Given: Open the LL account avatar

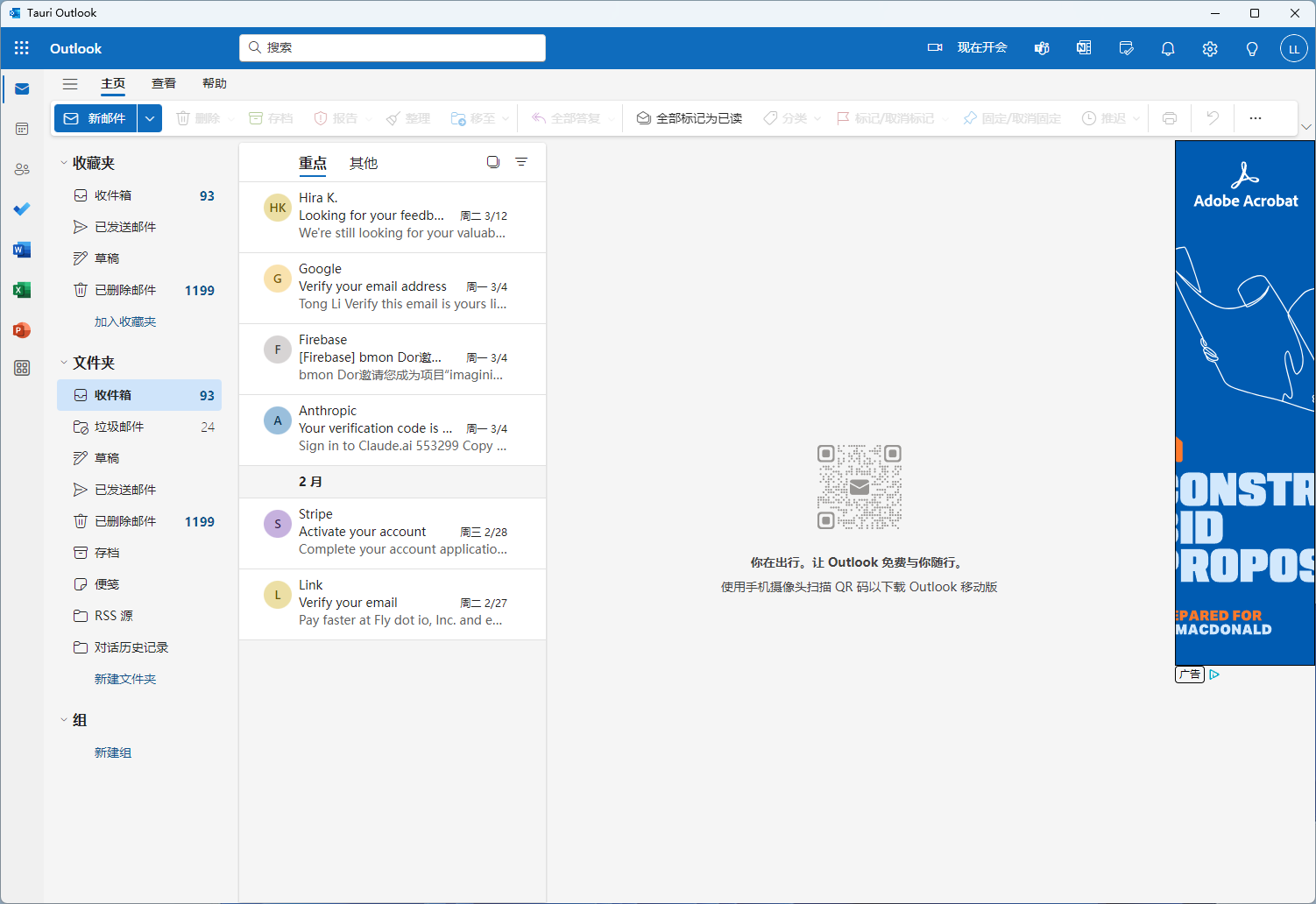Looking at the screenshot, I should pos(1294,48).
